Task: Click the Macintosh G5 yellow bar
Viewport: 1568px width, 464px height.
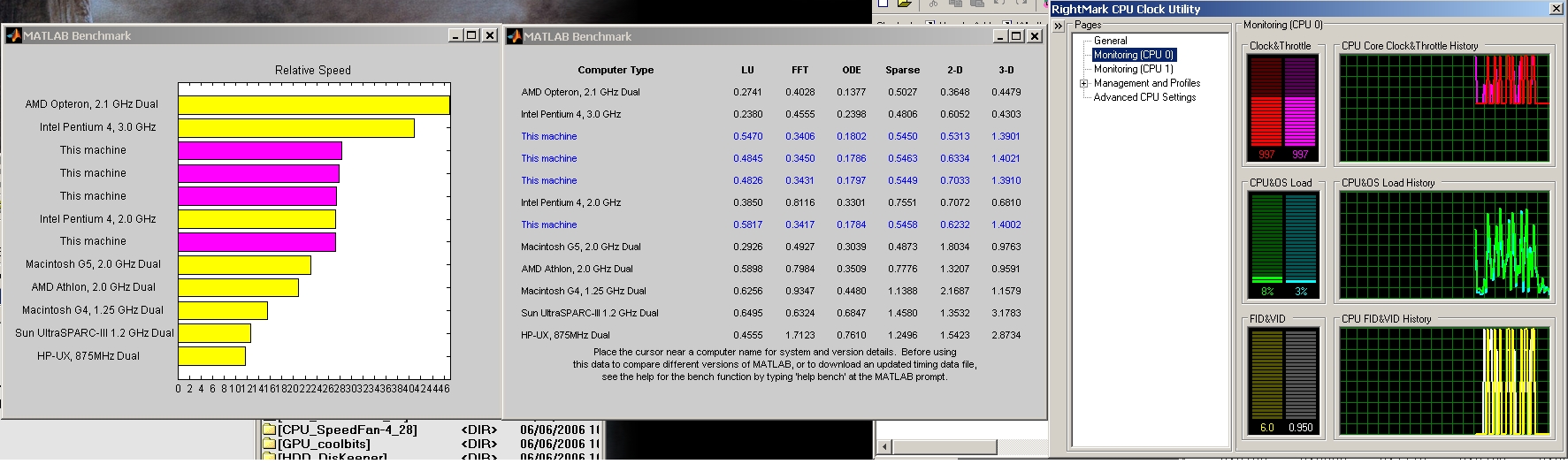Action: click(244, 265)
